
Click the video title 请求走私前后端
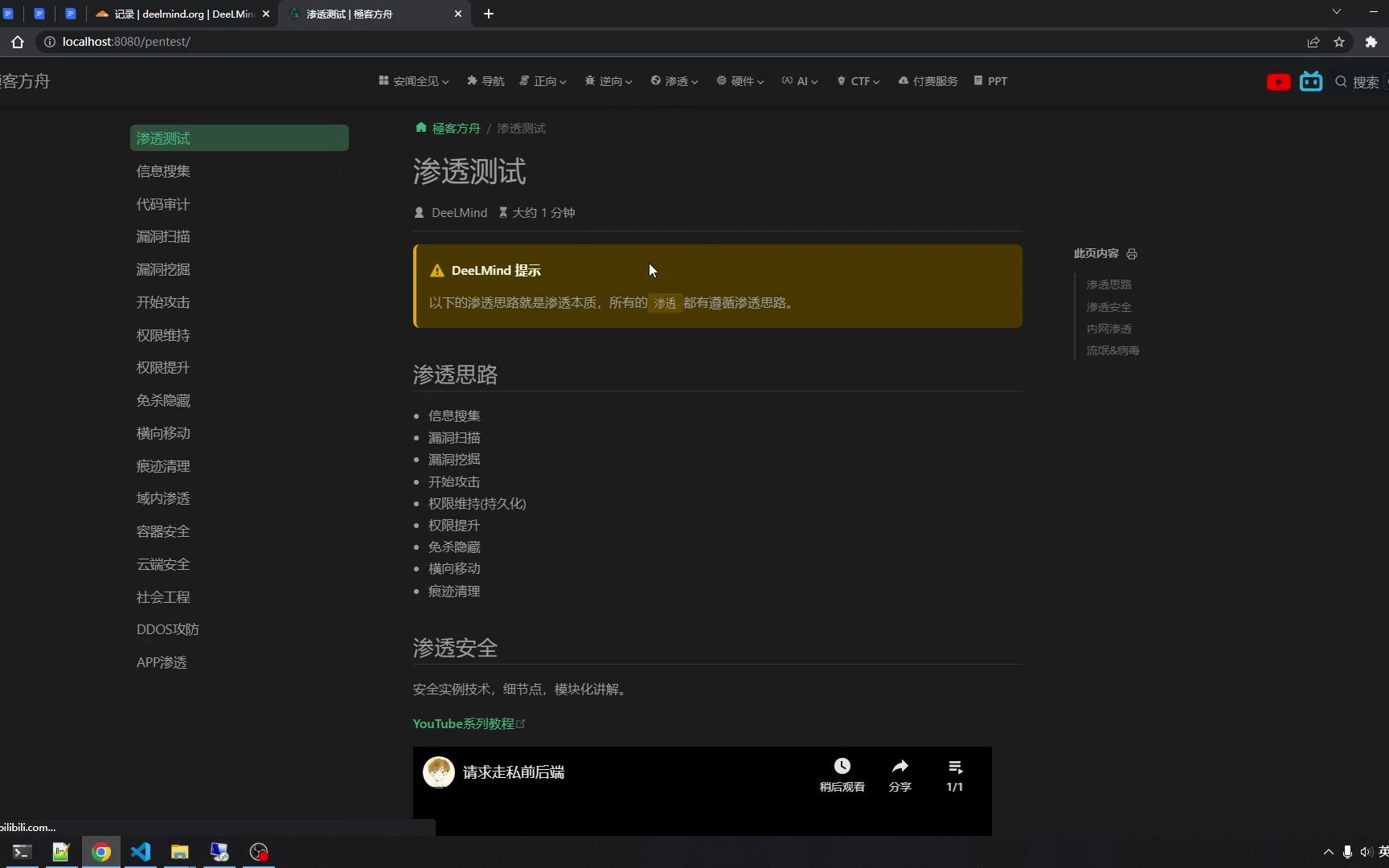(x=514, y=772)
